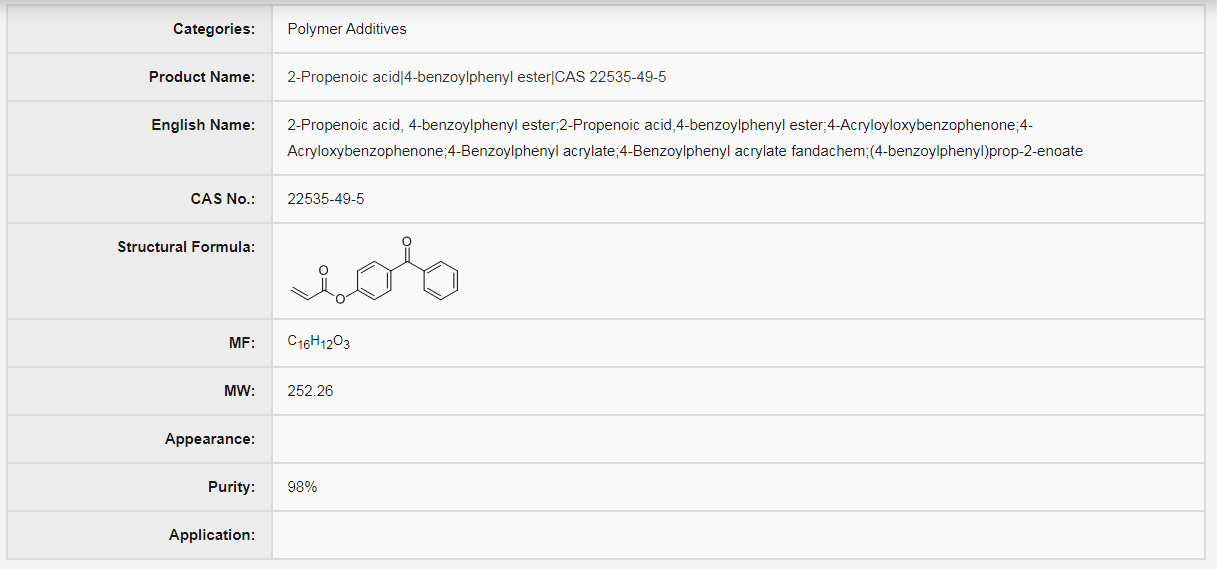Click the Application label
Image resolution: width=1217 pixels, height=569 pixels.
click(212, 535)
